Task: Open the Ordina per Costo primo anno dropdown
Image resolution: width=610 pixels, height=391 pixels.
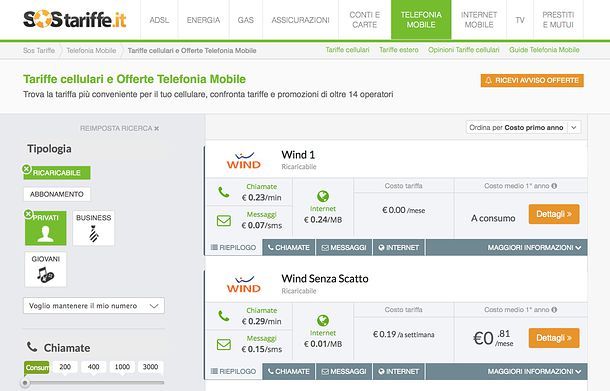Action: point(524,128)
